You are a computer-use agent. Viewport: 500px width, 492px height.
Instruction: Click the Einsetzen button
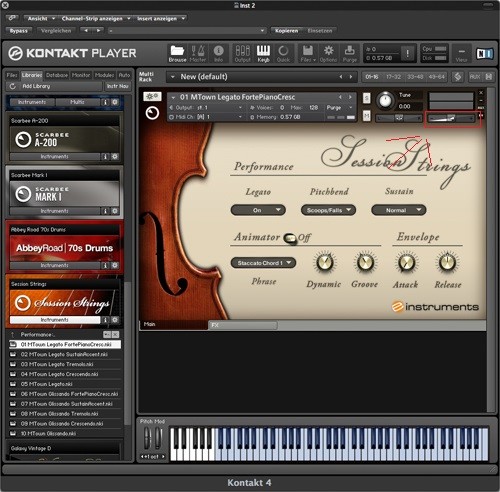[x=320, y=31]
